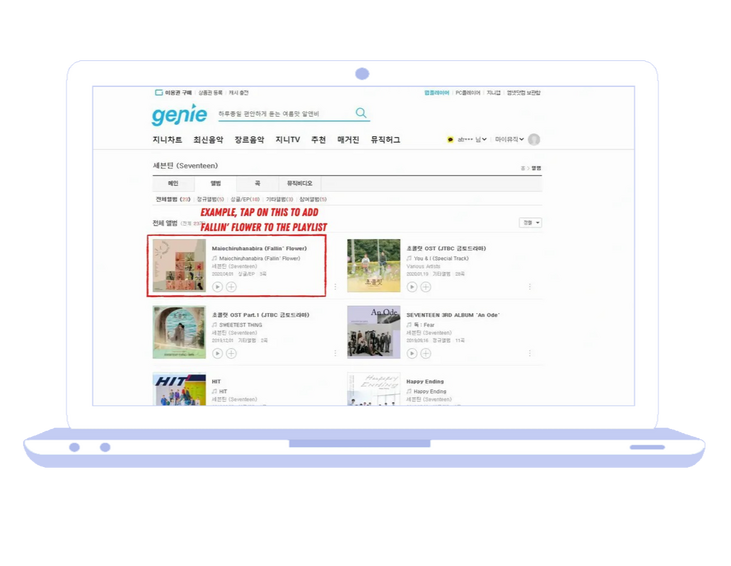Open the Happy Ending album cover thumbnail
This screenshot has height=566, width=731.
[x=374, y=390]
